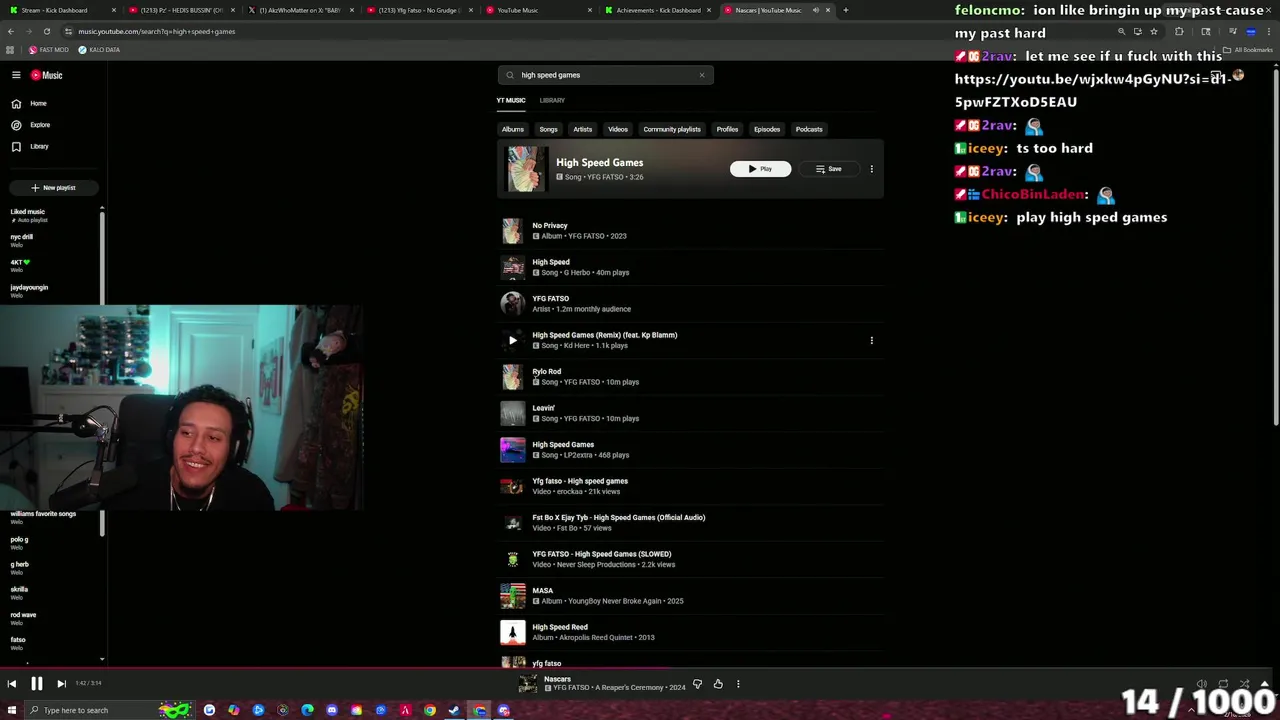Open the High Speed Games top result thumbnail
1280x720 pixels.
click(x=527, y=168)
